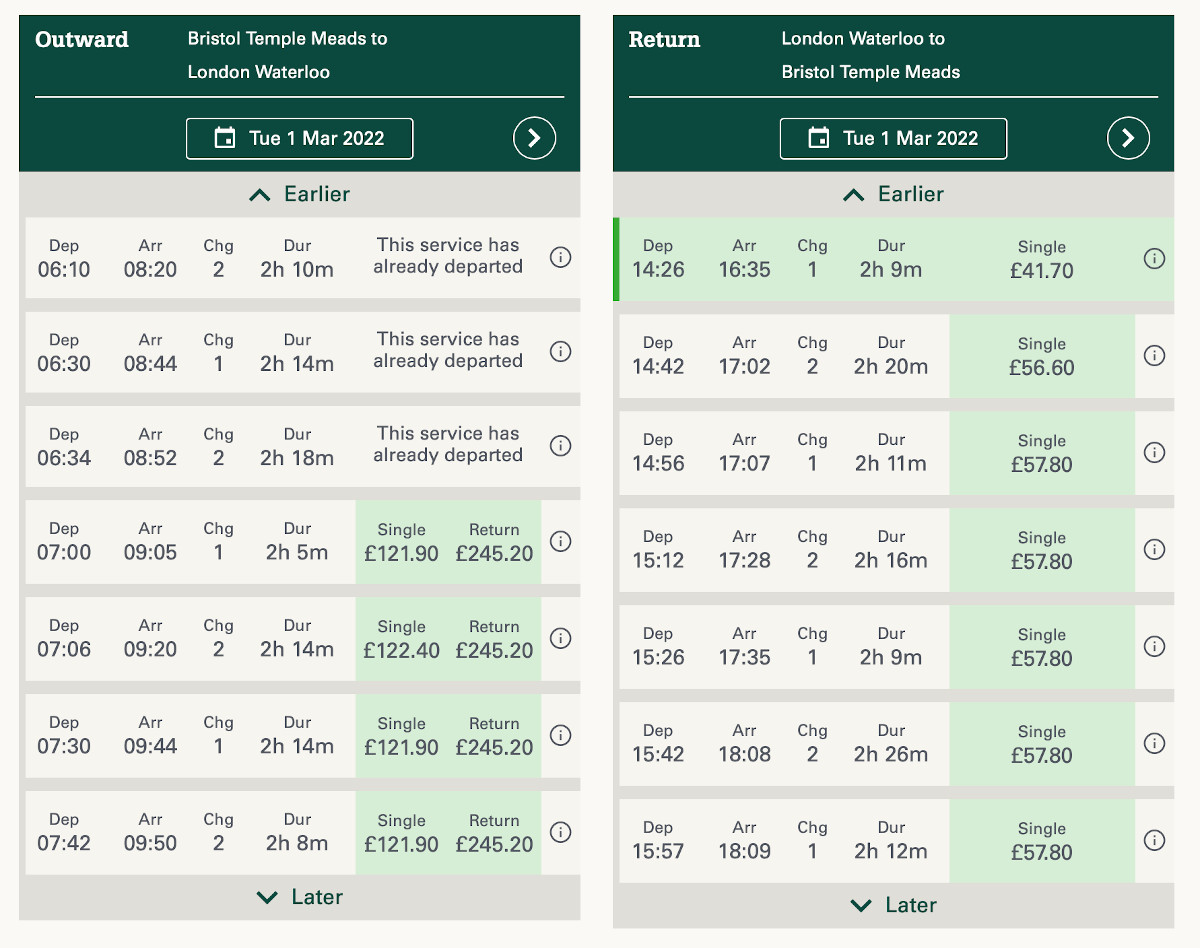The height and width of the screenshot is (948, 1200).
Task: Open info for the 06:10 outward service
Action: pos(561,257)
